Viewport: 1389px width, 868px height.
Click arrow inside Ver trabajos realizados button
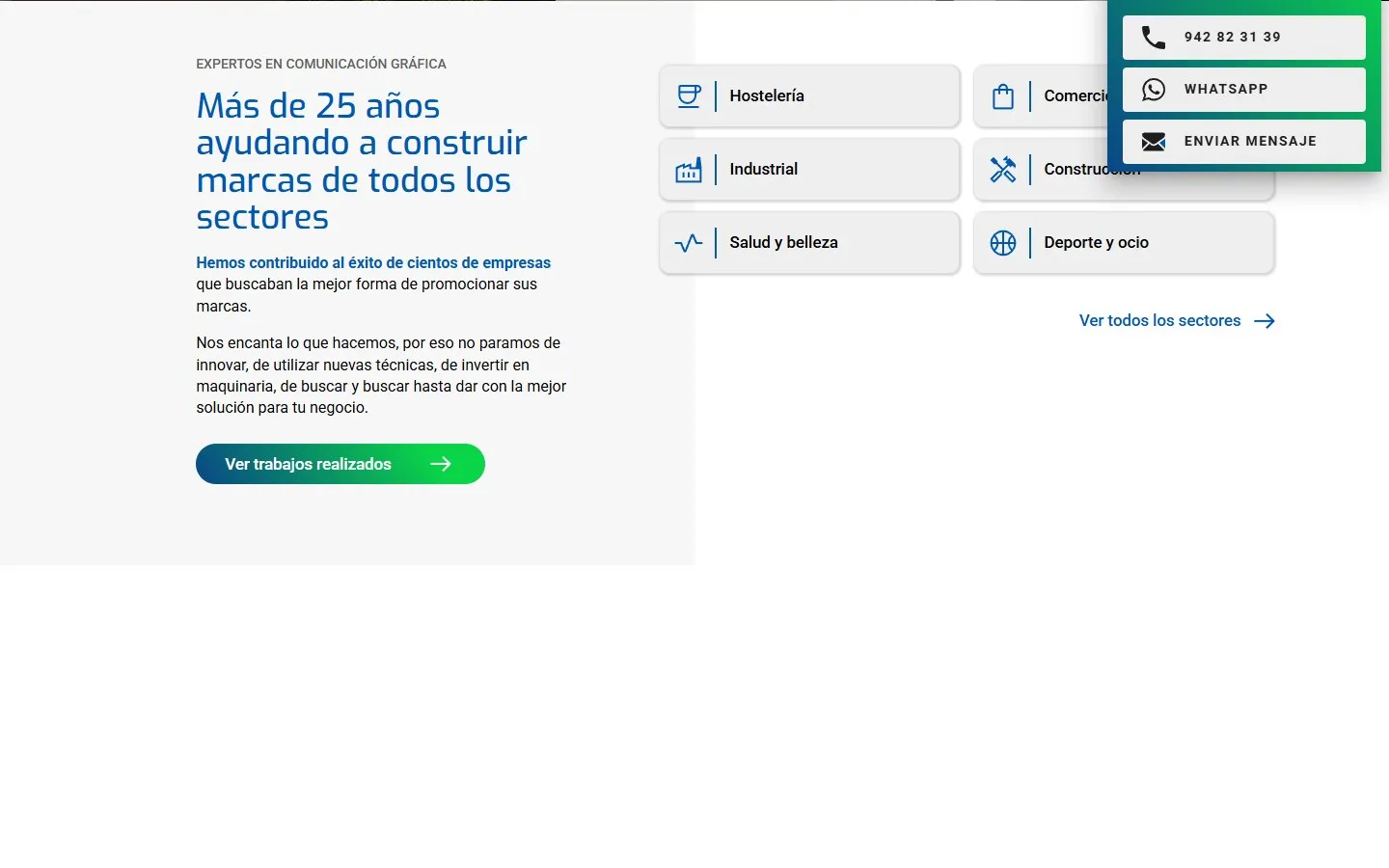[441, 464]
